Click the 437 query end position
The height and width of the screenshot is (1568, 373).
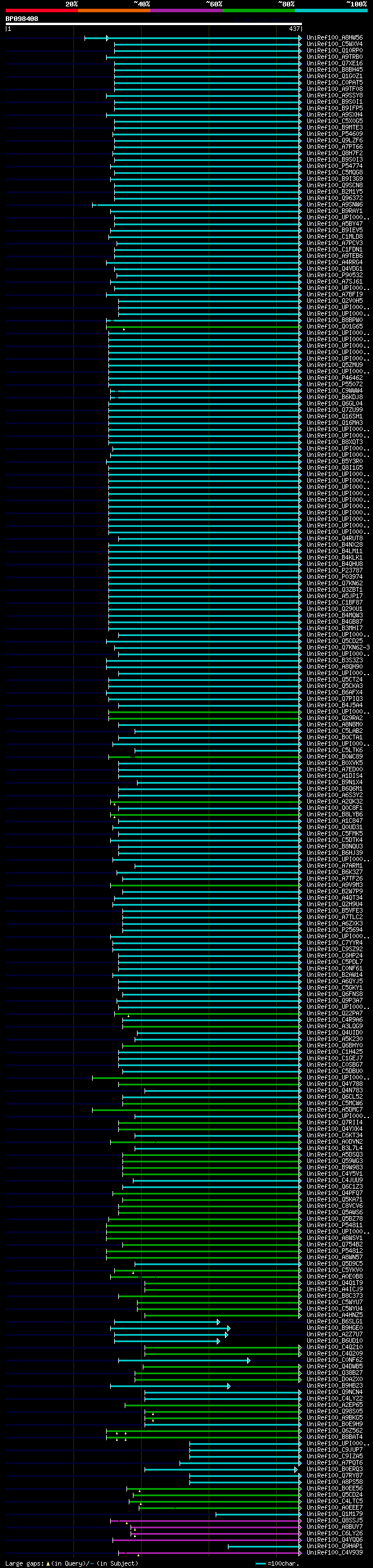coord(295,29)
